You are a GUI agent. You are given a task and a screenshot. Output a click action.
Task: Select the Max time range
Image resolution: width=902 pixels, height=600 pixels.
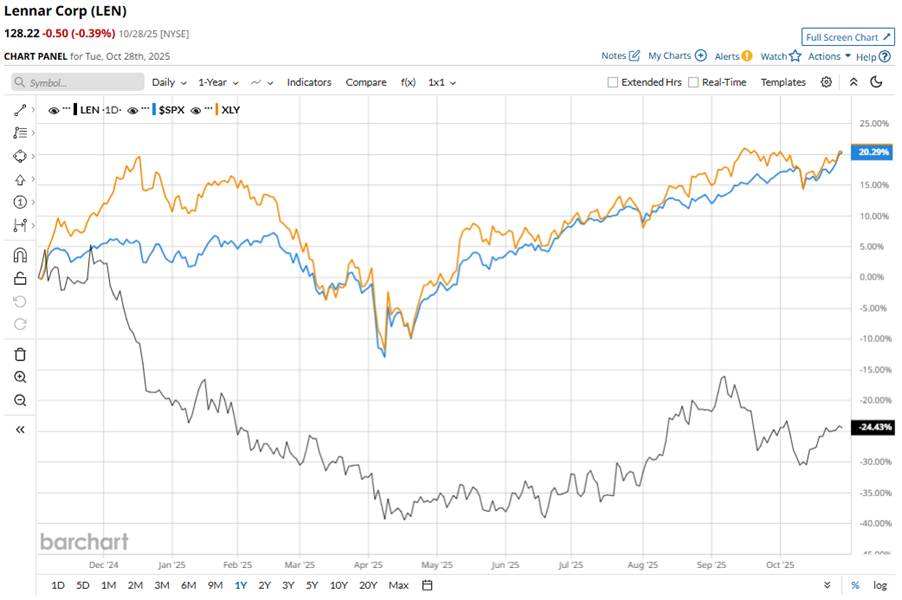[x=398, y=585]
